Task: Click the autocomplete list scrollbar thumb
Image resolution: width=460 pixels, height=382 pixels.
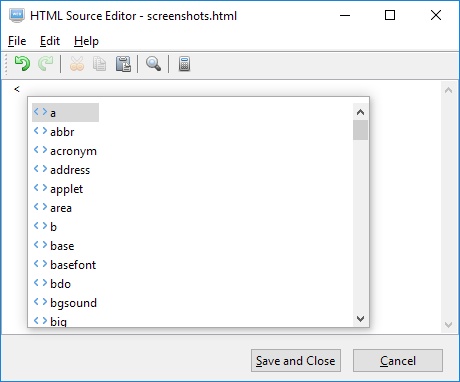Action: pyautogui.click(x=360, y=130)
